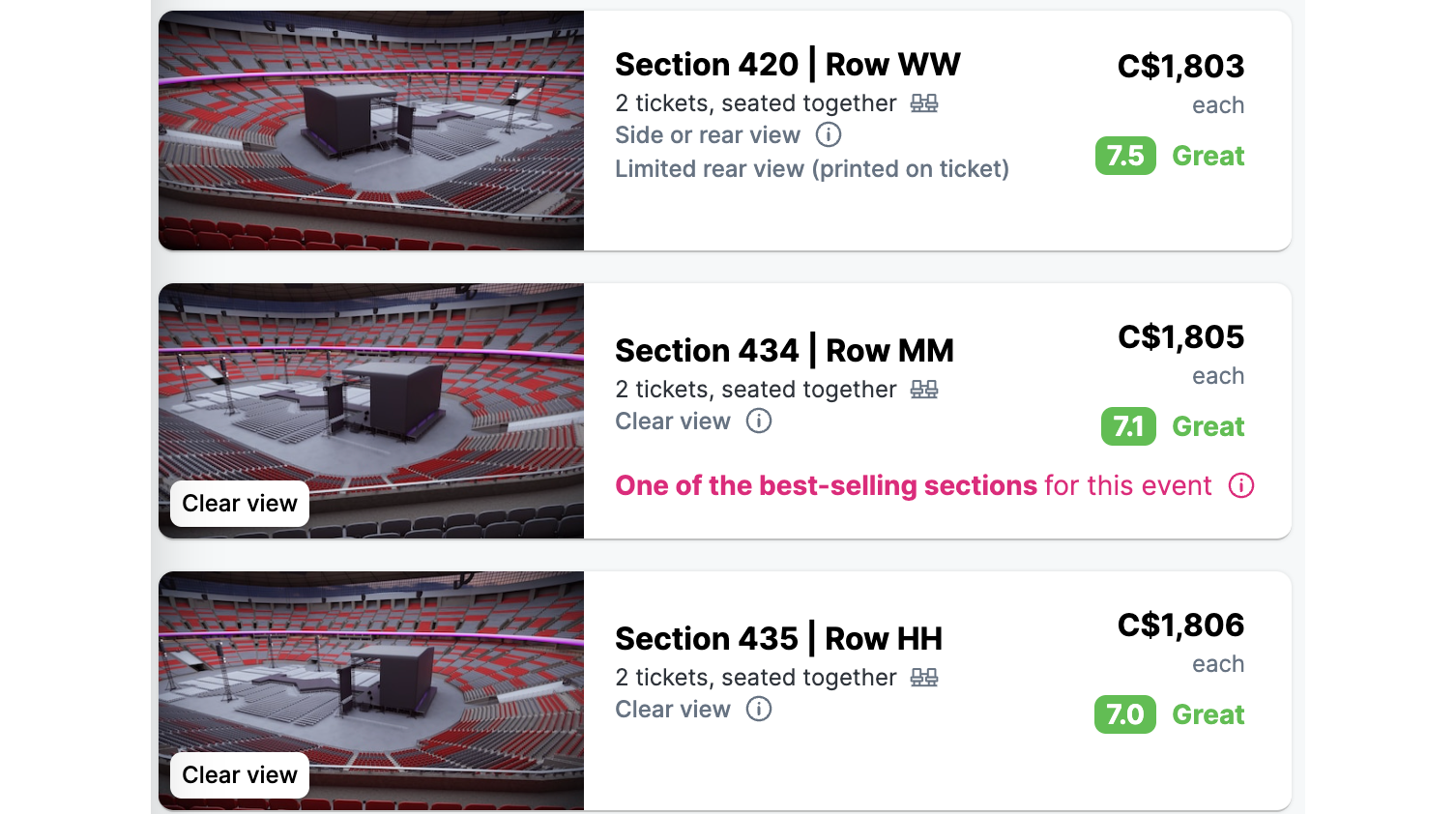1456x814 pixels.
Task: Click info icon after best-selling sections text
Action: [1241, 485]
